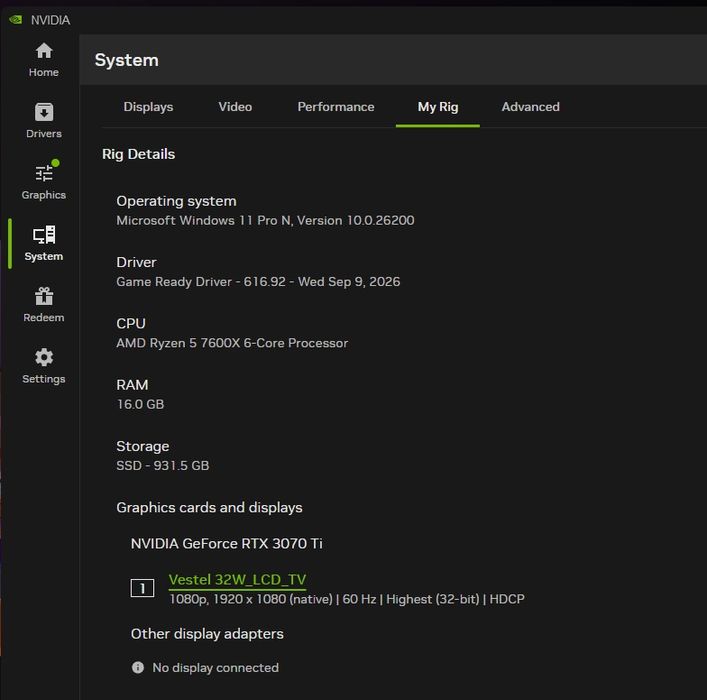Viewport: 707px width, 700px height.
Task: Click the 1080p, 1920 x 1080 display details
Action: point(347,599)
